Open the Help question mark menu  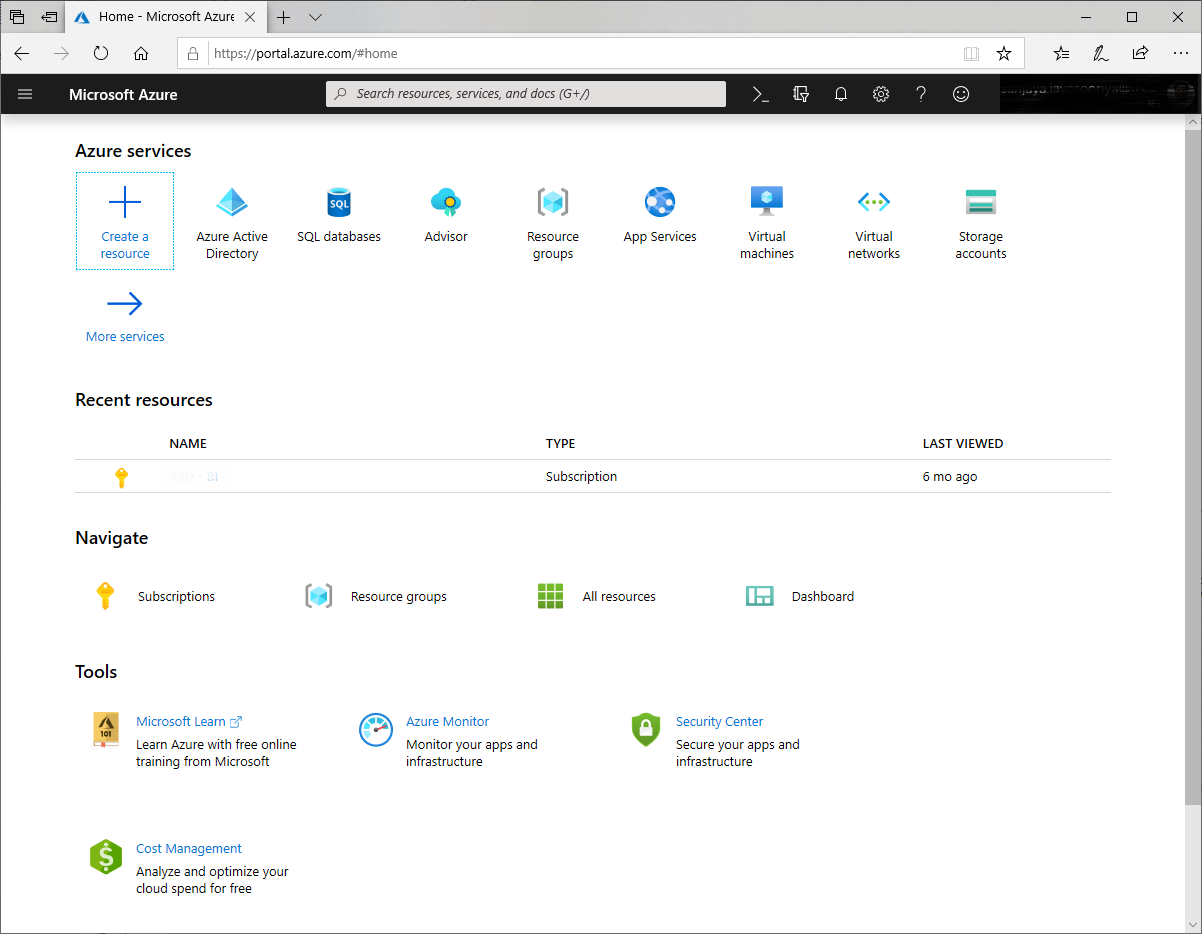point(921,94)
